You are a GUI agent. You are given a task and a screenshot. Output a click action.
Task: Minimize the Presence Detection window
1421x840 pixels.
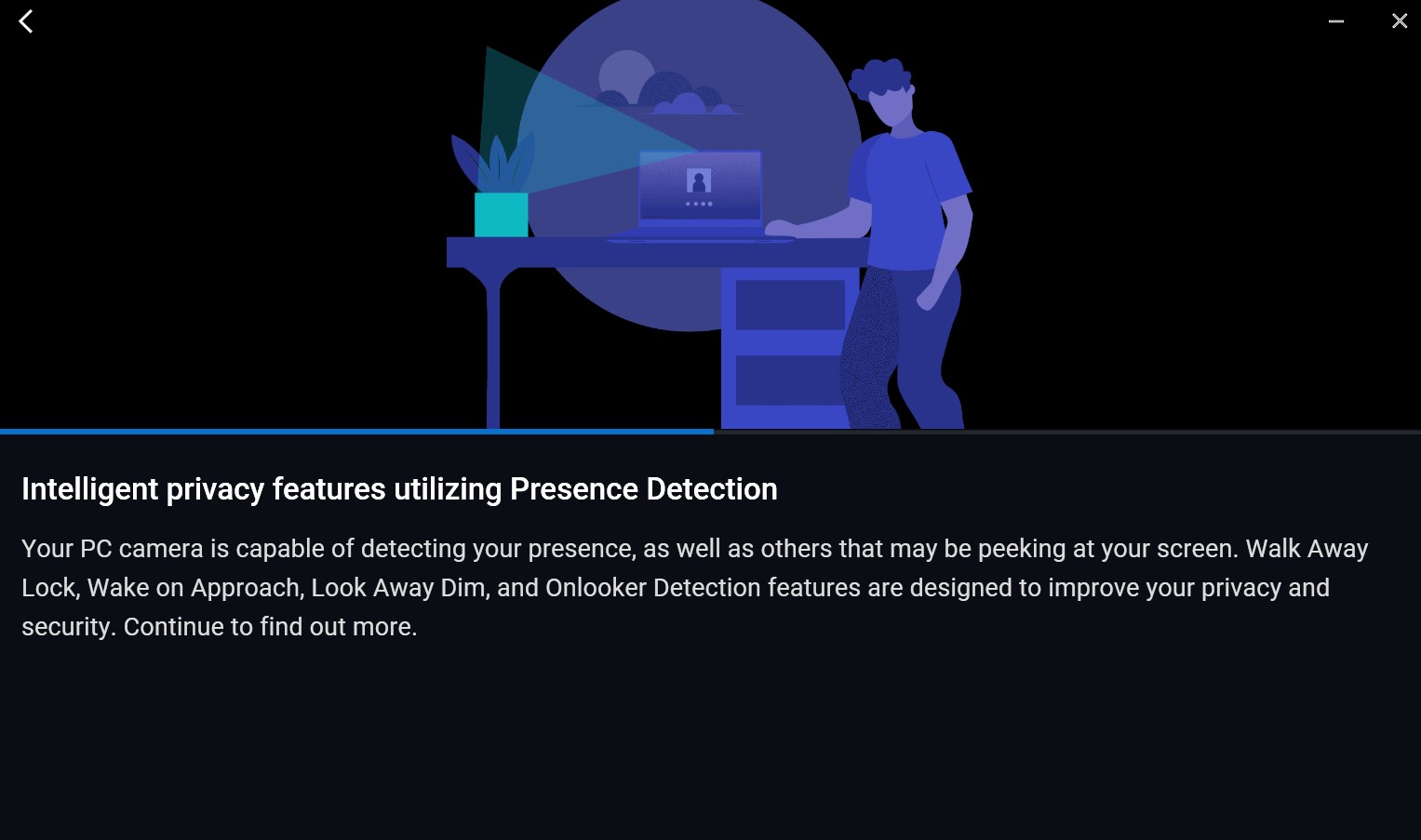[x=1335, y=21]
